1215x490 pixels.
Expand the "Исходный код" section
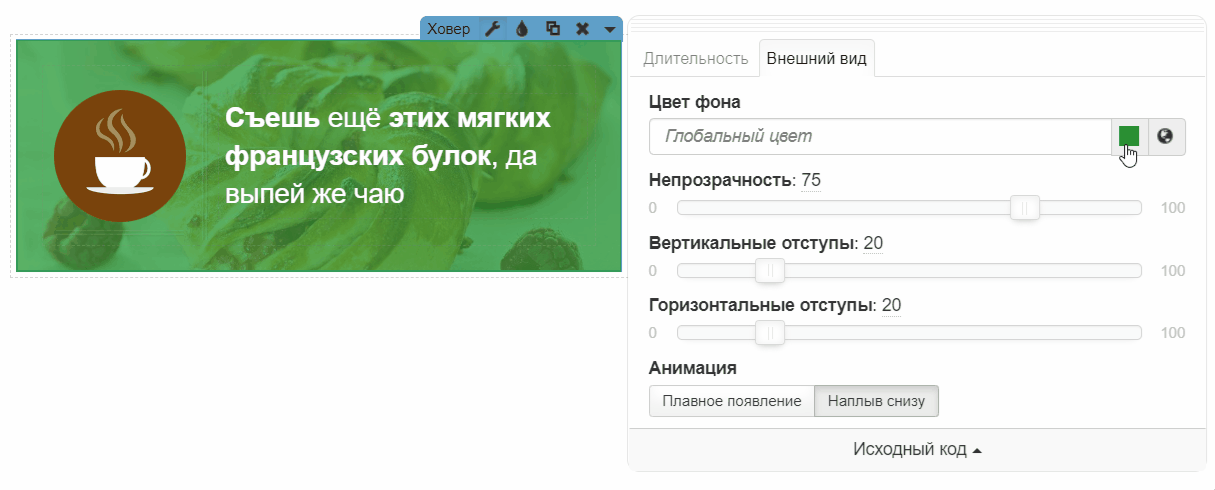tap(917, 450)
